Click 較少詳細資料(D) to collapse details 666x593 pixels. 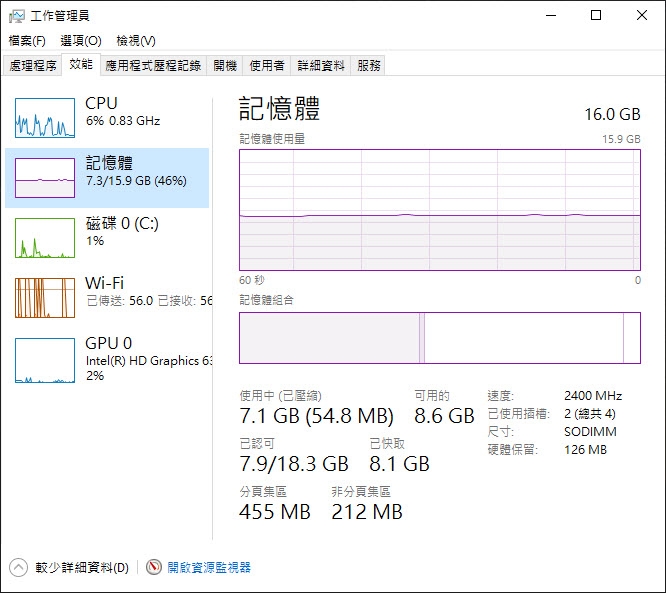82,567
